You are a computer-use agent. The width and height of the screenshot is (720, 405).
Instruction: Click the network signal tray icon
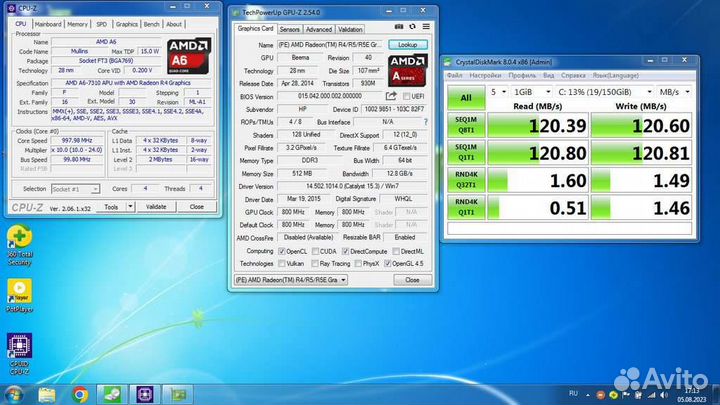coord(652,395)
